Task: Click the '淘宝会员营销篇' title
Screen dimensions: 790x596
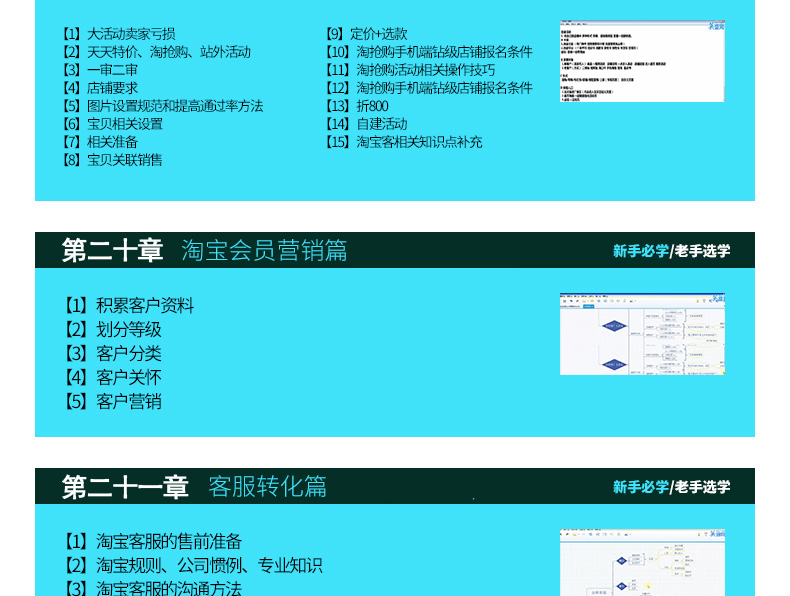Action: tap(264, 250)
